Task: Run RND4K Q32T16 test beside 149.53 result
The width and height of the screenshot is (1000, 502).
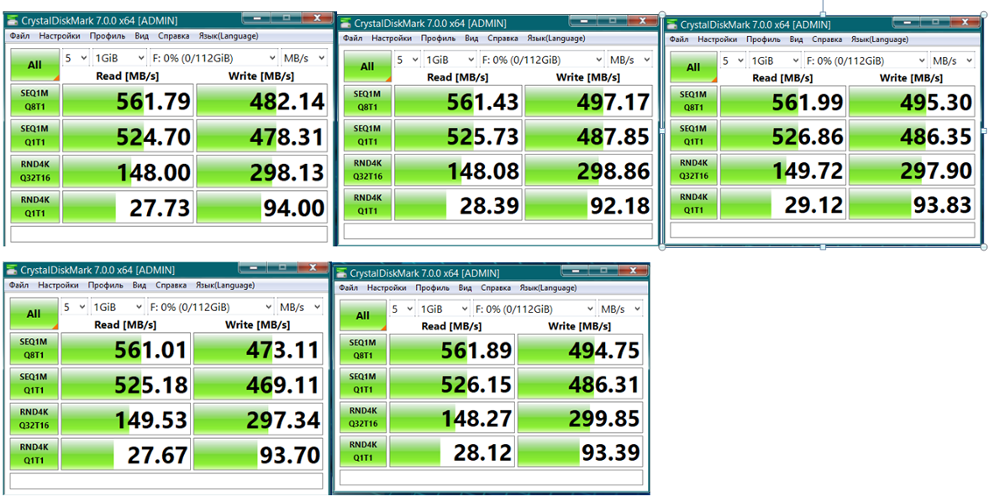Action: point(34,419)
